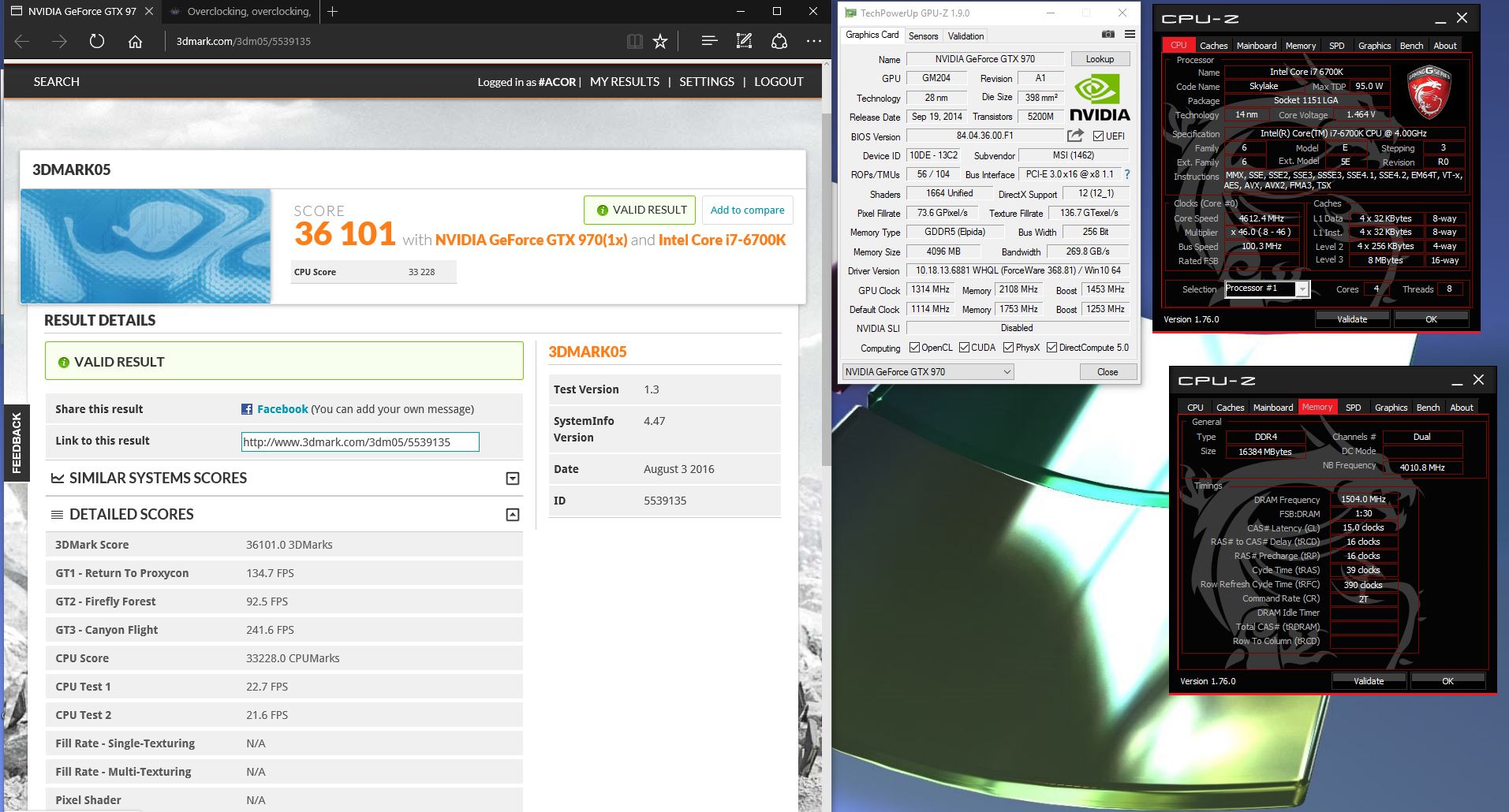Open reading view icon in address bar
The image size is (1509, 812).
pos(634,41)
